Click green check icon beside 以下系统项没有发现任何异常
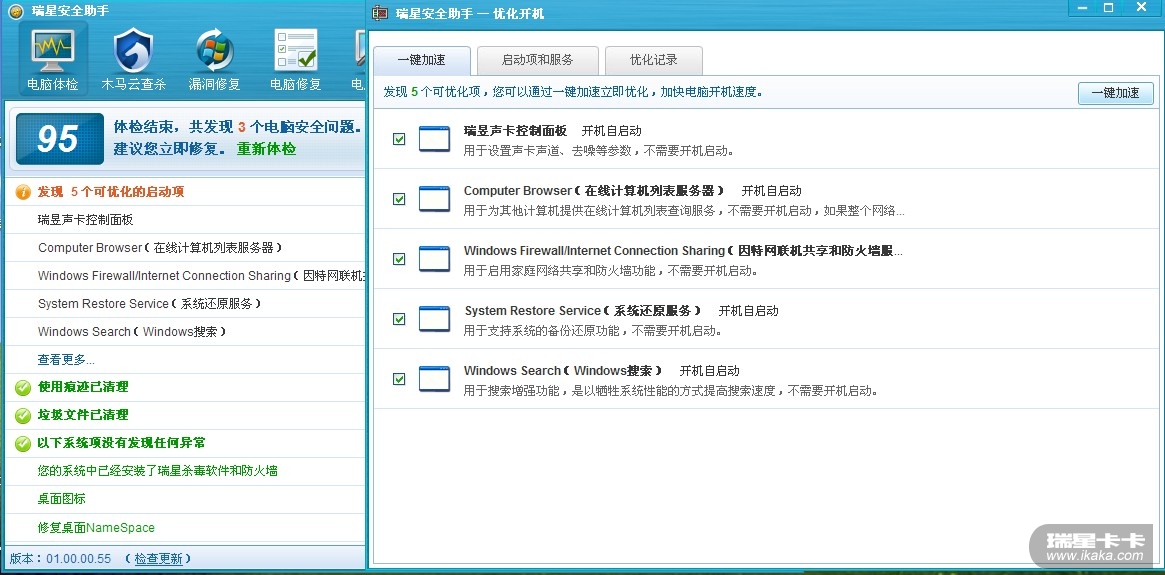Viewport: 1165px width, 575px height. (24, 444)
